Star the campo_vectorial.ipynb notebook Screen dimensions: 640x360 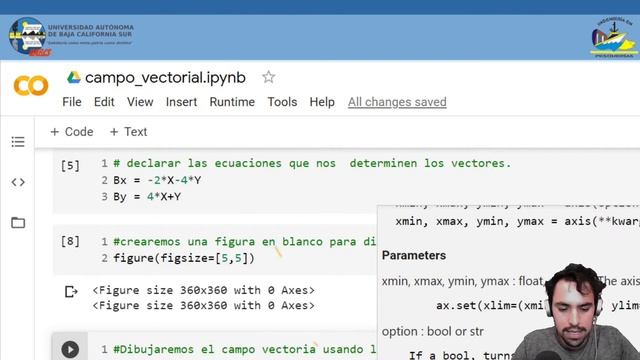(269, 77)
